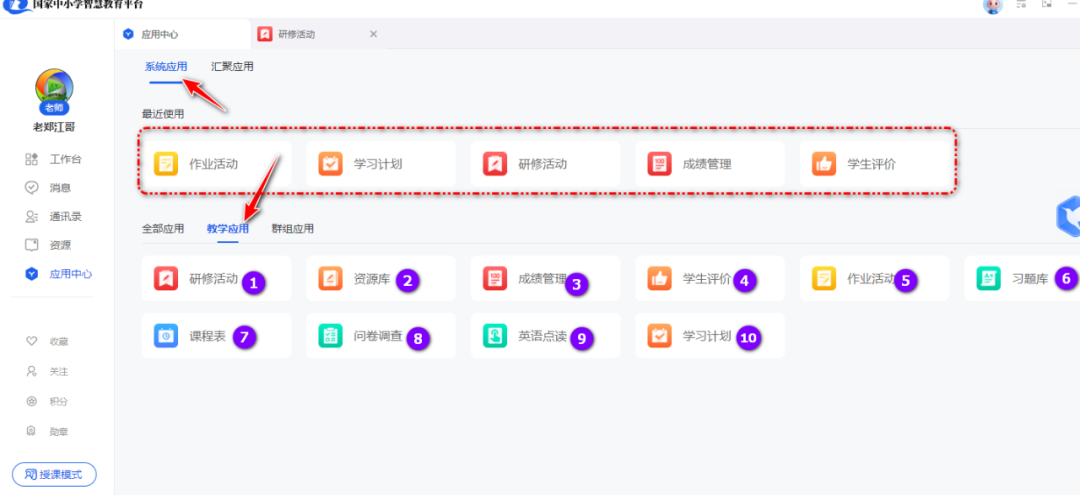Select 群组应用 filter tab
Image resolution: width=1080 pixels, height=495 pixels.
click(293, 229)
